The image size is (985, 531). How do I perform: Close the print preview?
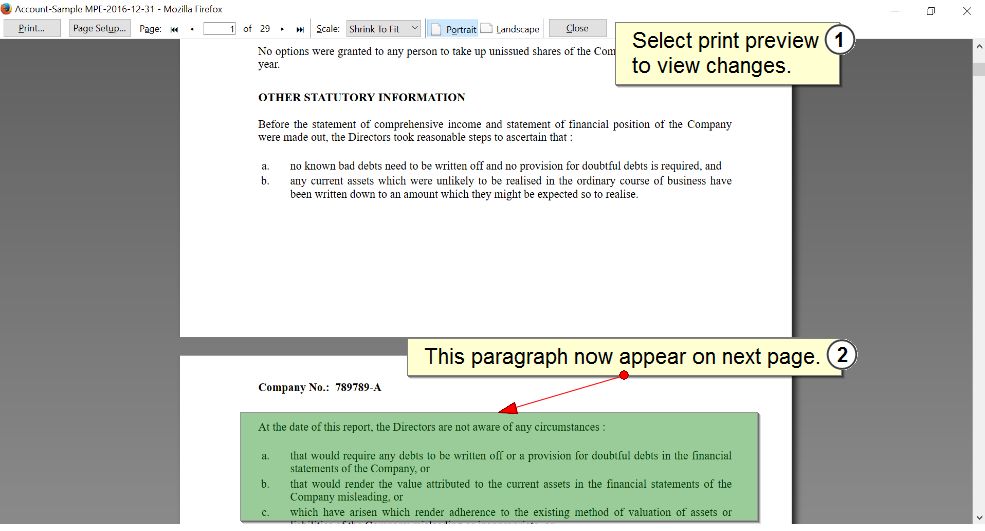(577, 28)
